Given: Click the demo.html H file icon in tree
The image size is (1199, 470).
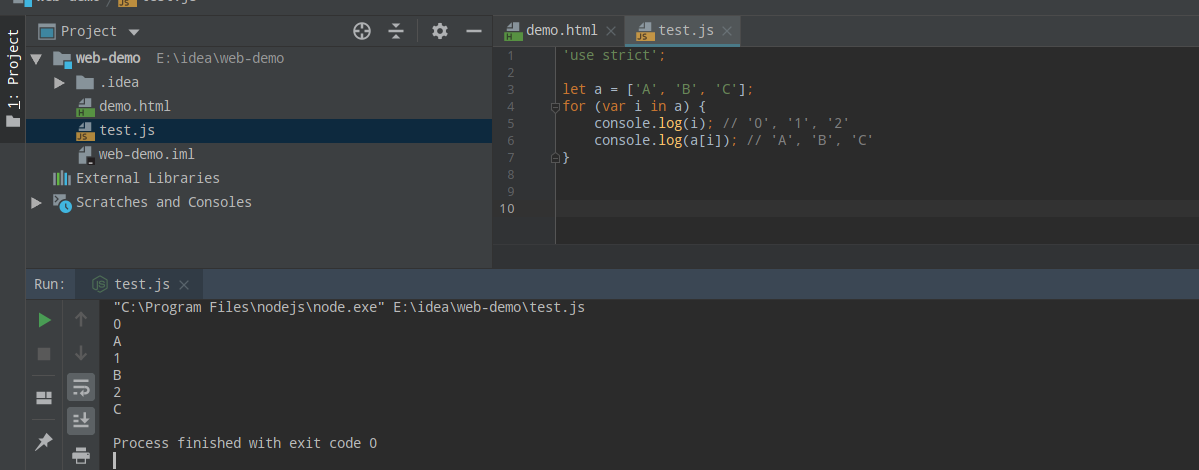Looking at the screenshot, I should pos(85,106).
